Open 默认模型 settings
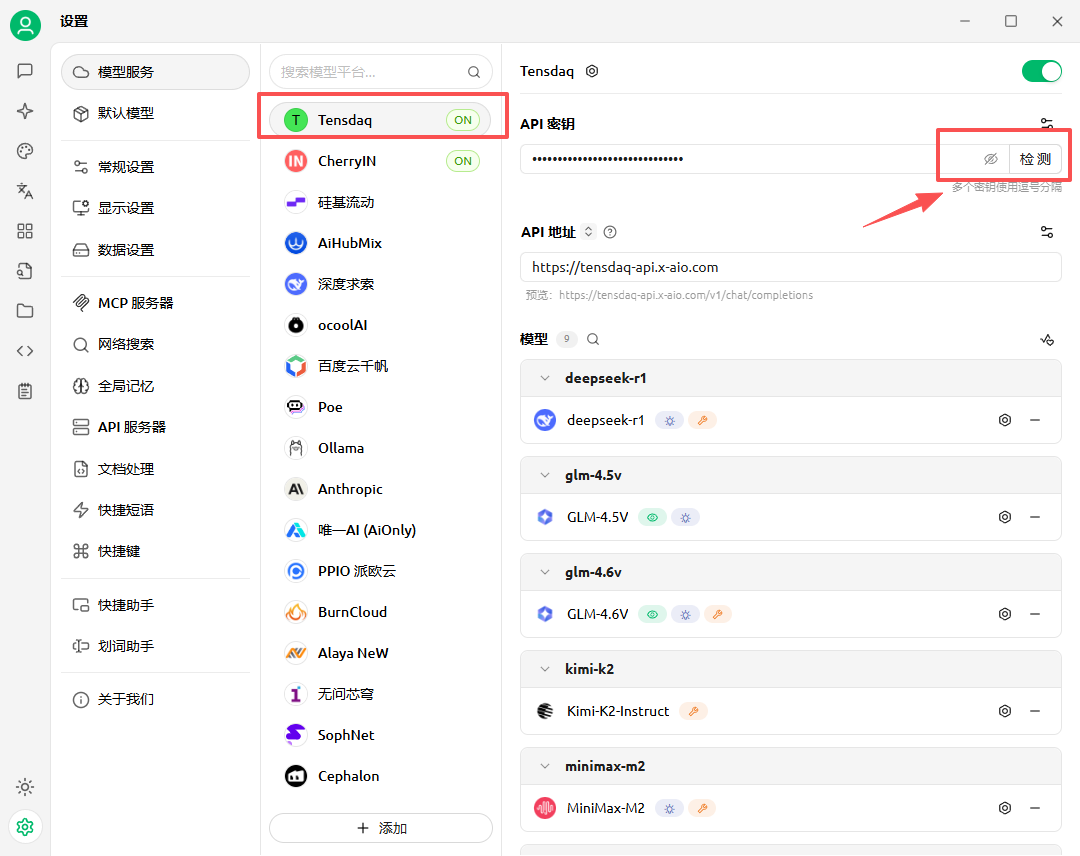The image size is (1080, 856). click(155, 113)
